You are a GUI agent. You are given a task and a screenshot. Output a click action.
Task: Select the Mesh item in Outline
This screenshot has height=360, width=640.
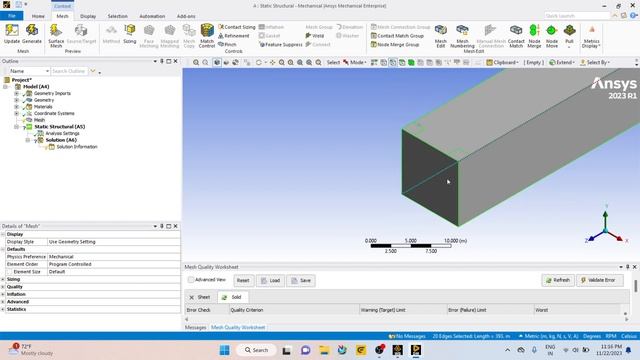pos(39,120)
